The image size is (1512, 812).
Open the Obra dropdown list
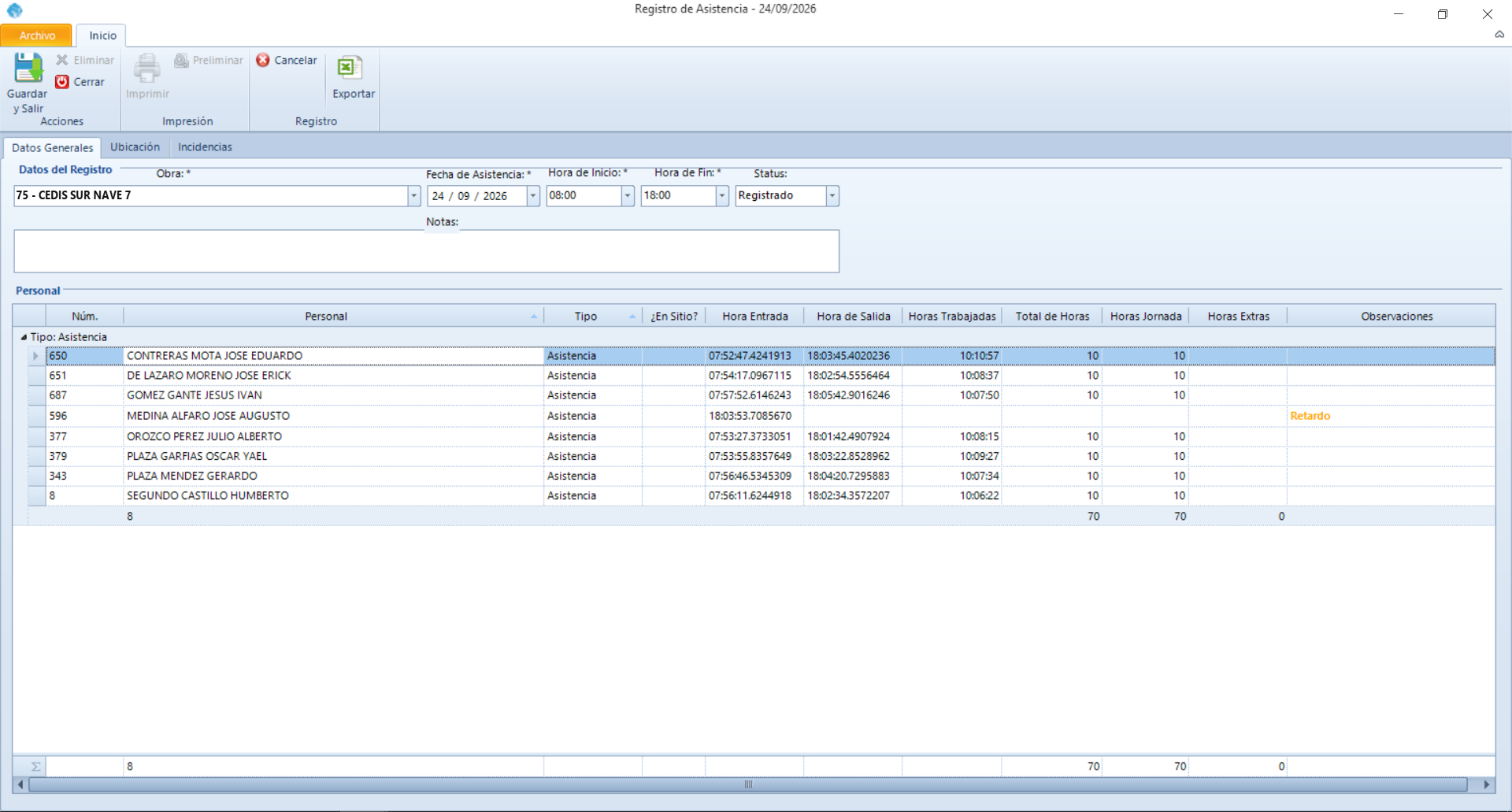(413, 195)
